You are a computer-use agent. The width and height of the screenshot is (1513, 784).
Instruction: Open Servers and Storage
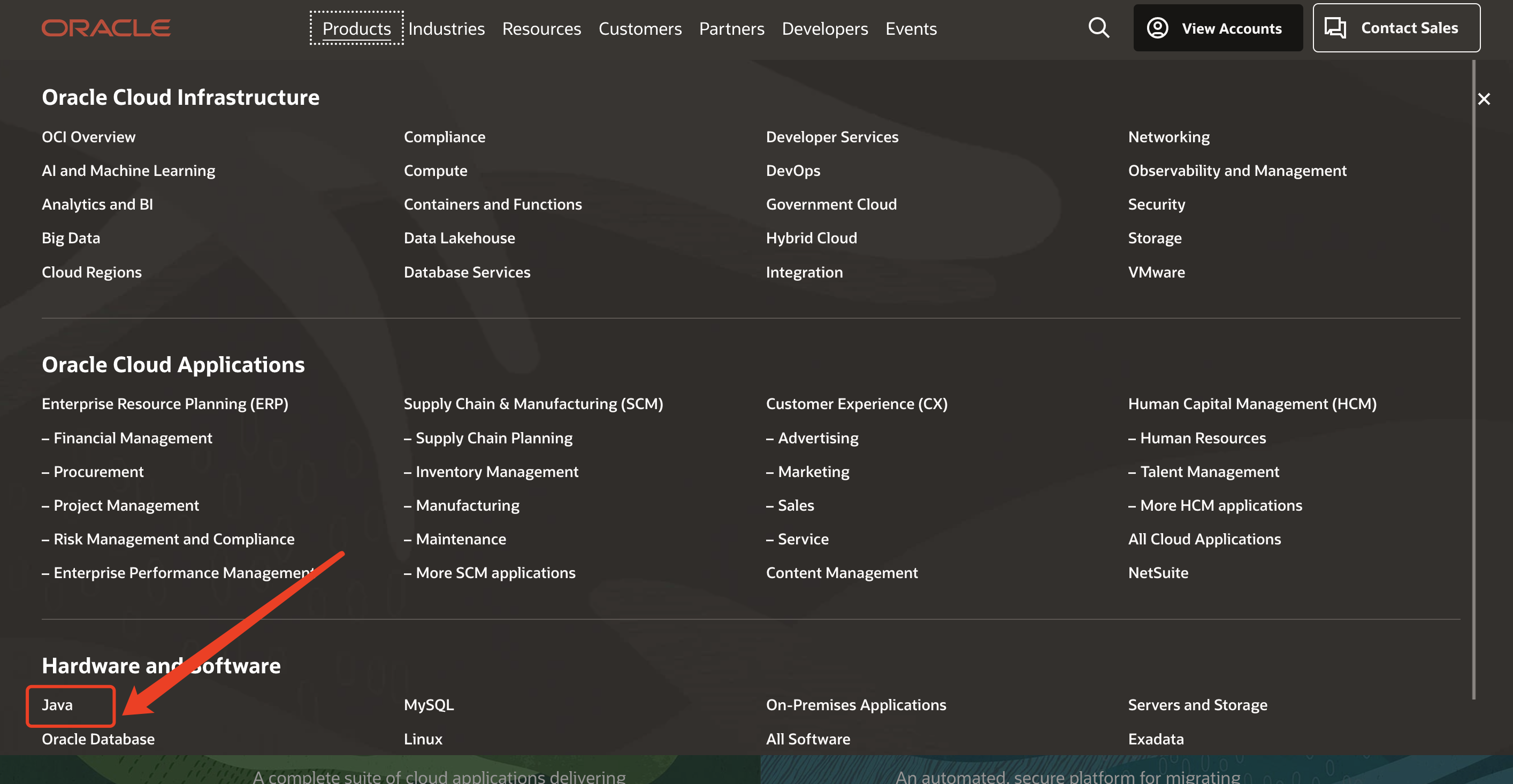pos(1197,705)
